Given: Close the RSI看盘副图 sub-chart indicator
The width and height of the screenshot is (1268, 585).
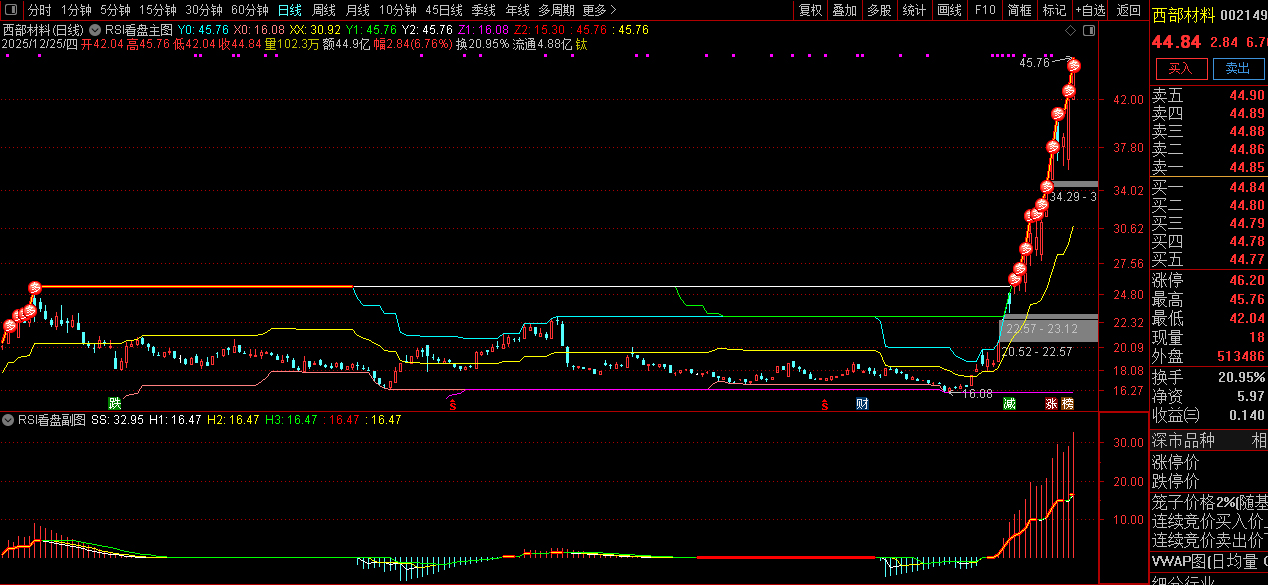Looking at the screenshot, I should point(9,420).
